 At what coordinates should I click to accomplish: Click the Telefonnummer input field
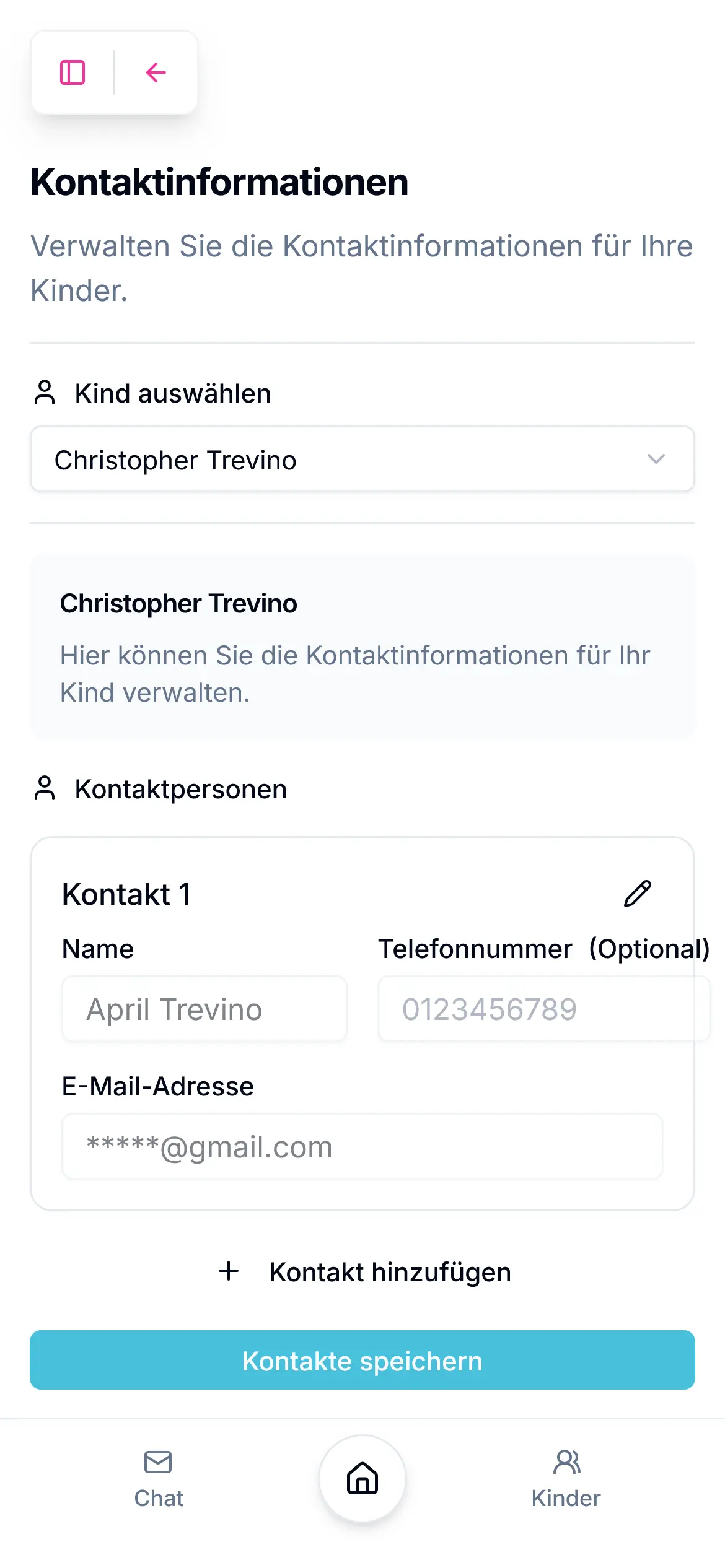[x=543, y=1009]
